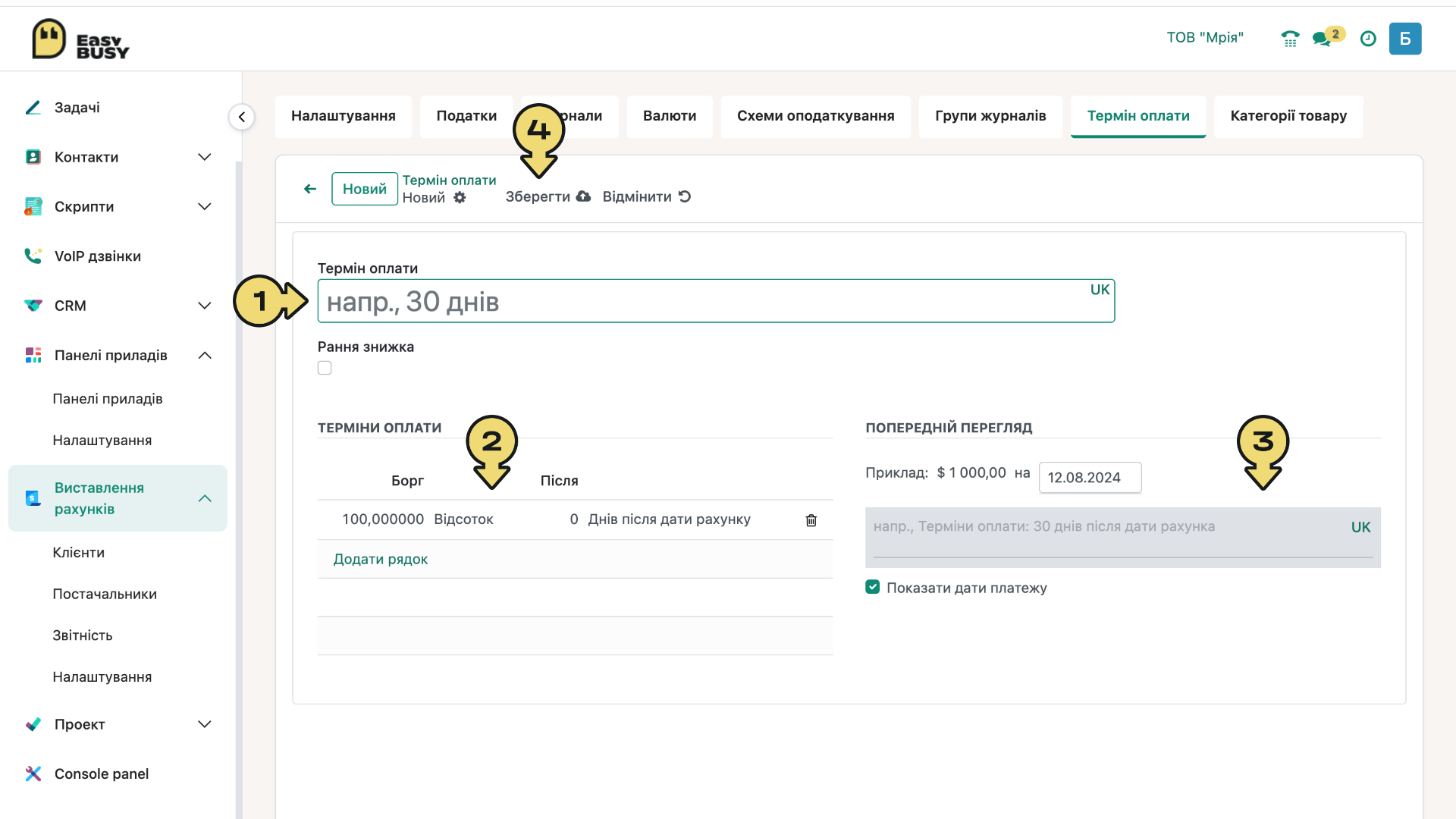Click the Контакти icon in sidebar
Image resolution: width=1456 pixels, height=819 pixels.
[33, 157]
